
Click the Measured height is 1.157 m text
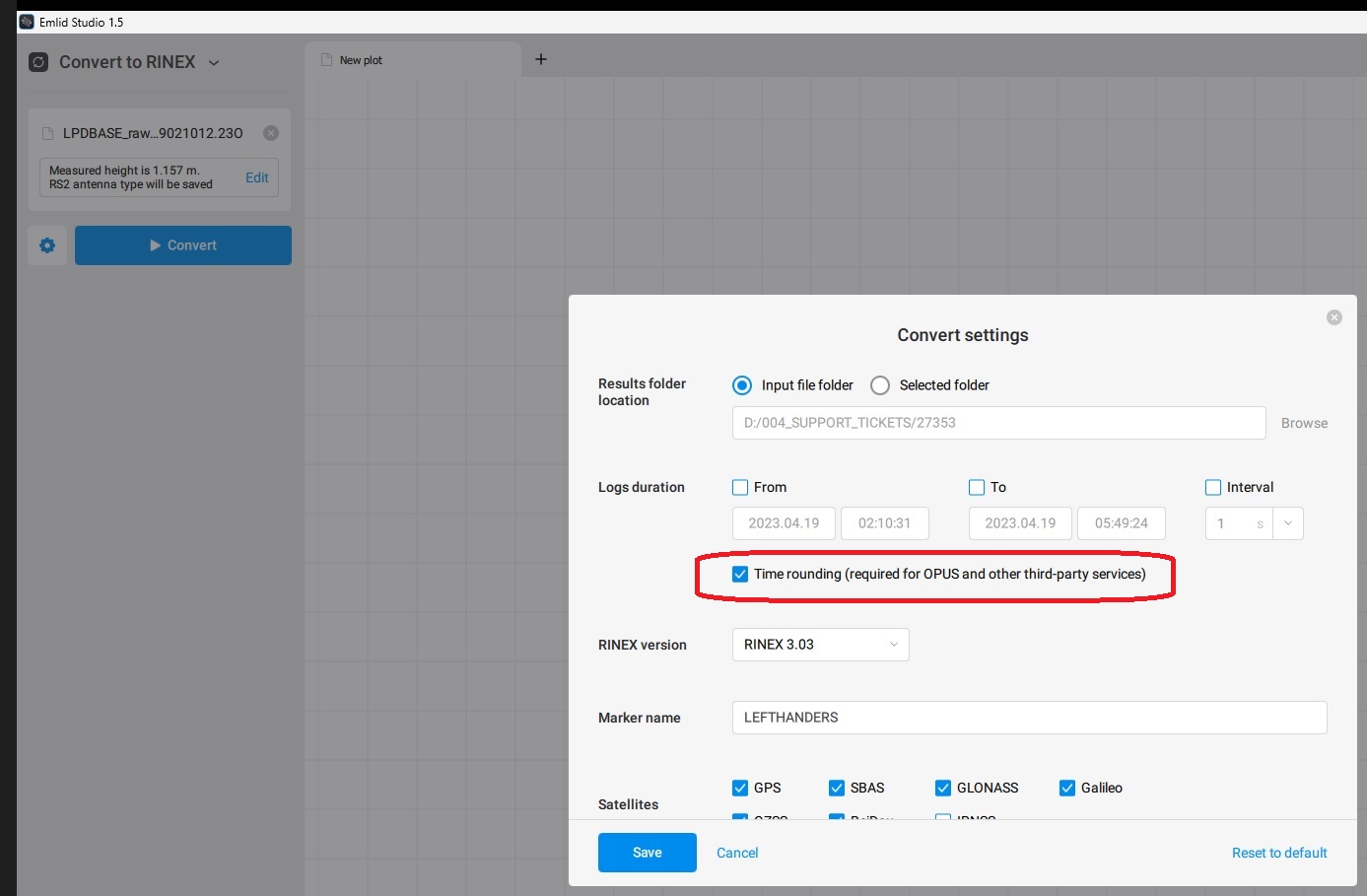coord(124,171)
